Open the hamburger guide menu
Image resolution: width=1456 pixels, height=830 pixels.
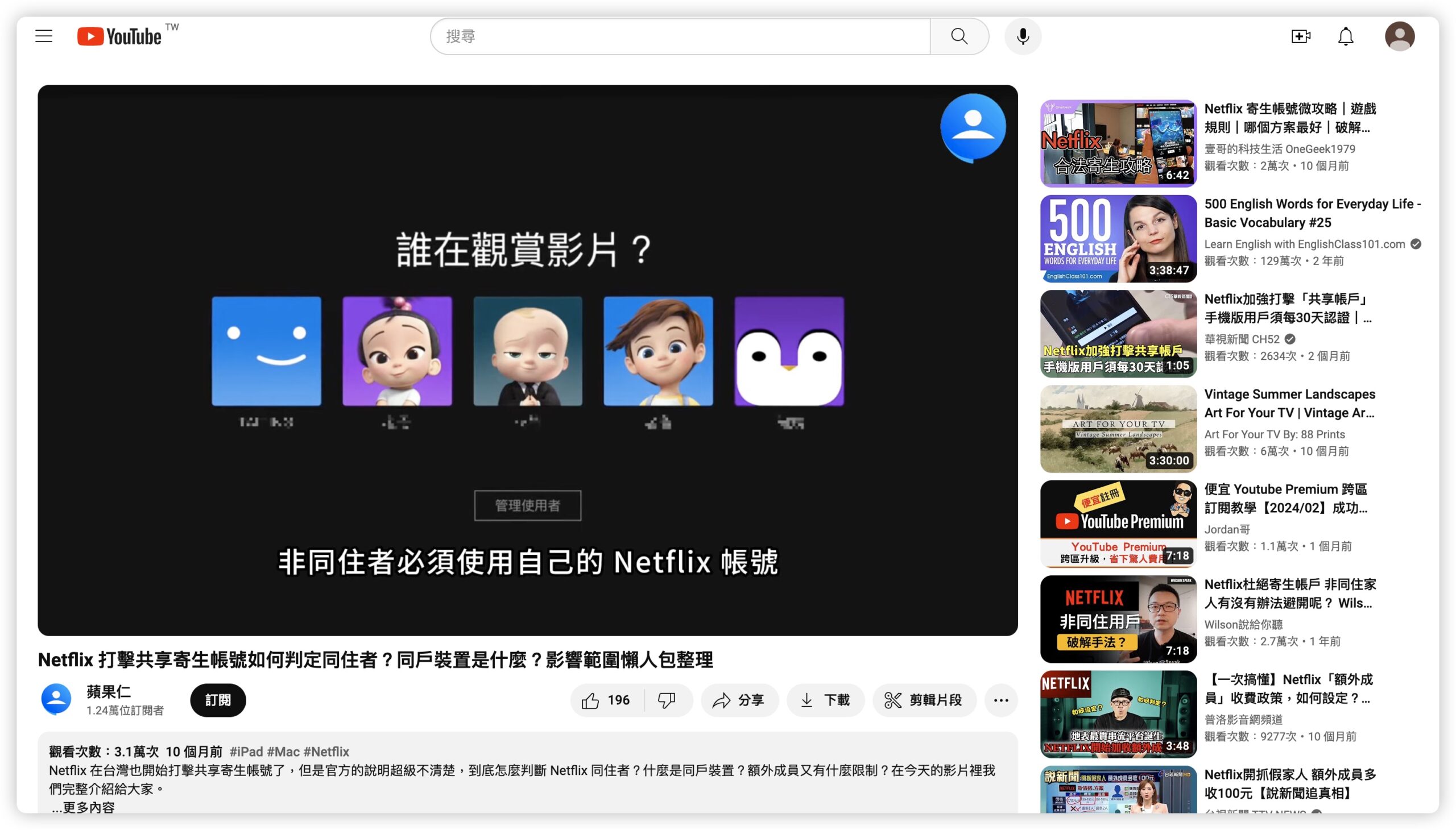(x=44, y=36)
